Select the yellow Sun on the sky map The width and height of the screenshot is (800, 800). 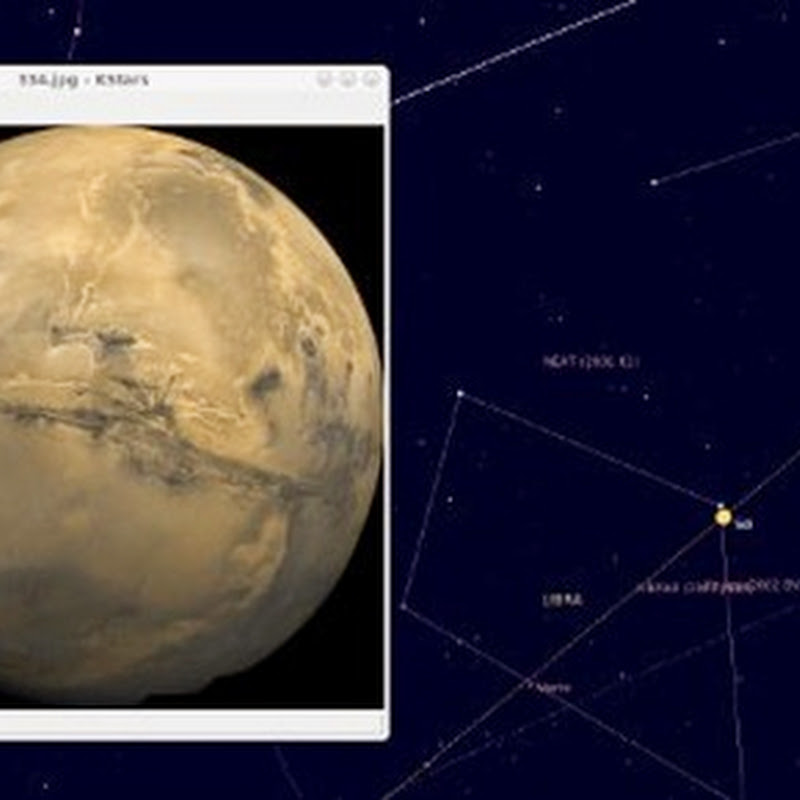pos(722,517)
